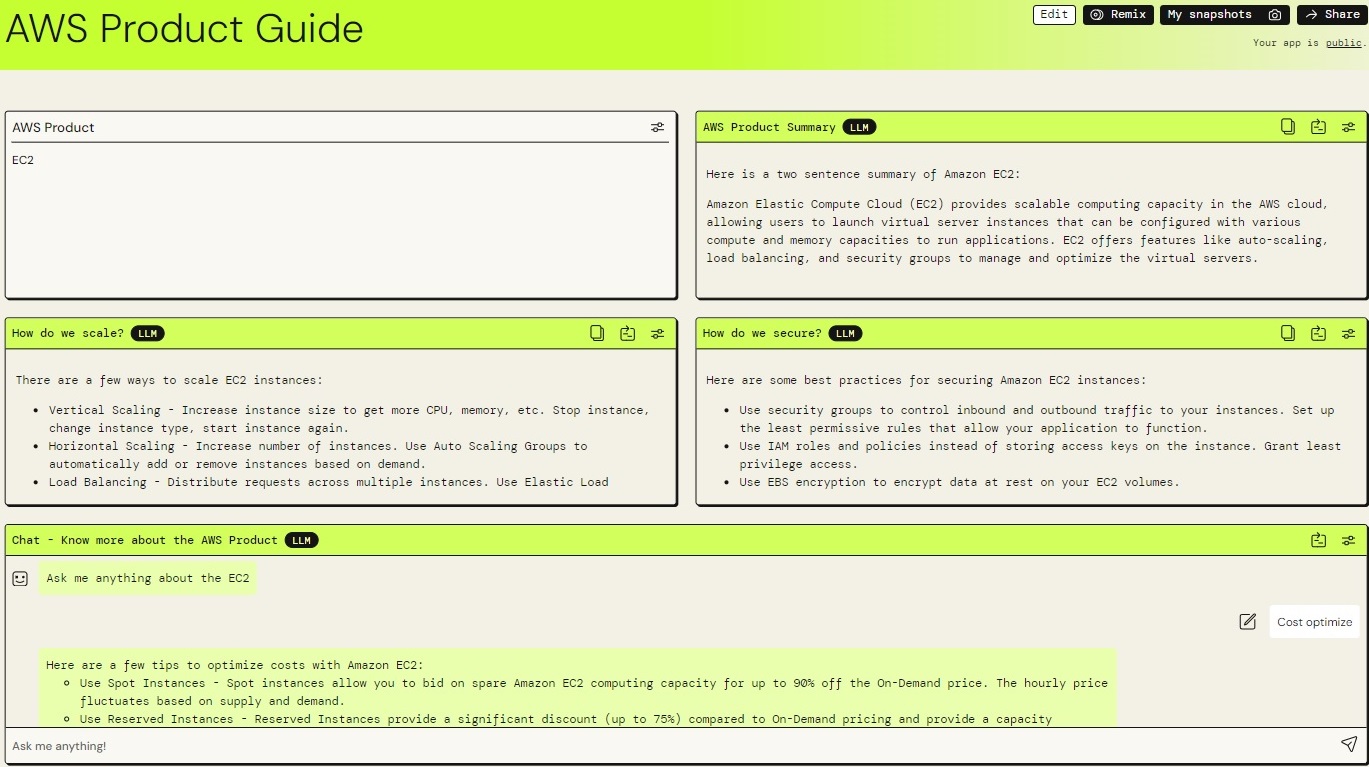Viewport: 1369px width, 767px height.
Task: Click the Remix button
Action: [1118, 15]
